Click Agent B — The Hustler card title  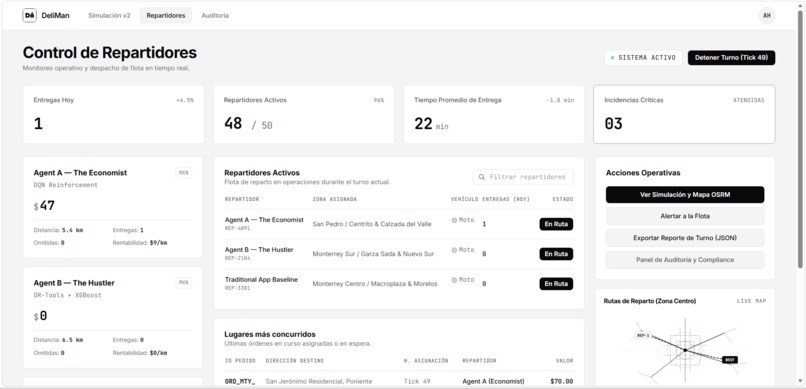pos(74,283)
